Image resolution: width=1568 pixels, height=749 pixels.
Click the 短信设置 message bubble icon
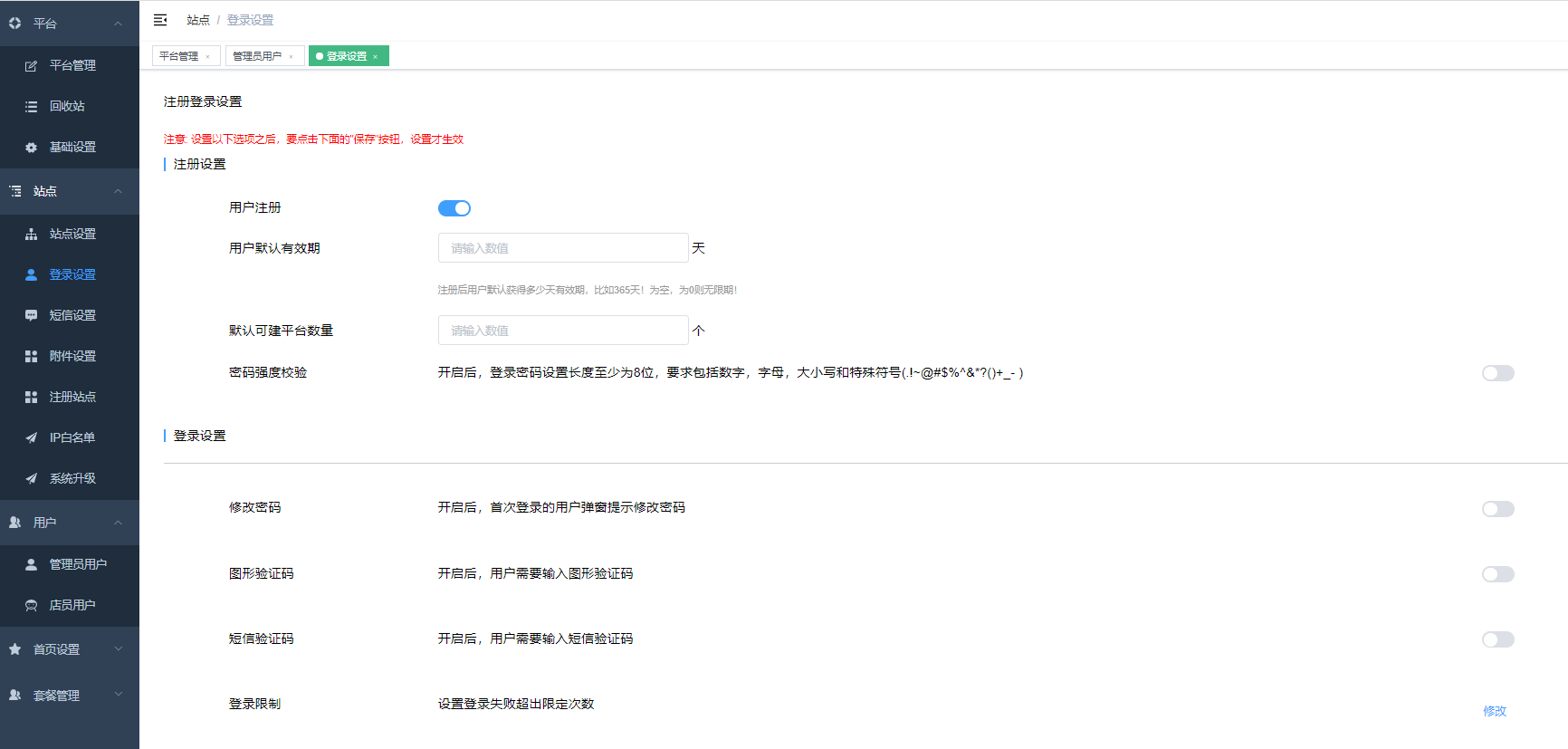31,316
